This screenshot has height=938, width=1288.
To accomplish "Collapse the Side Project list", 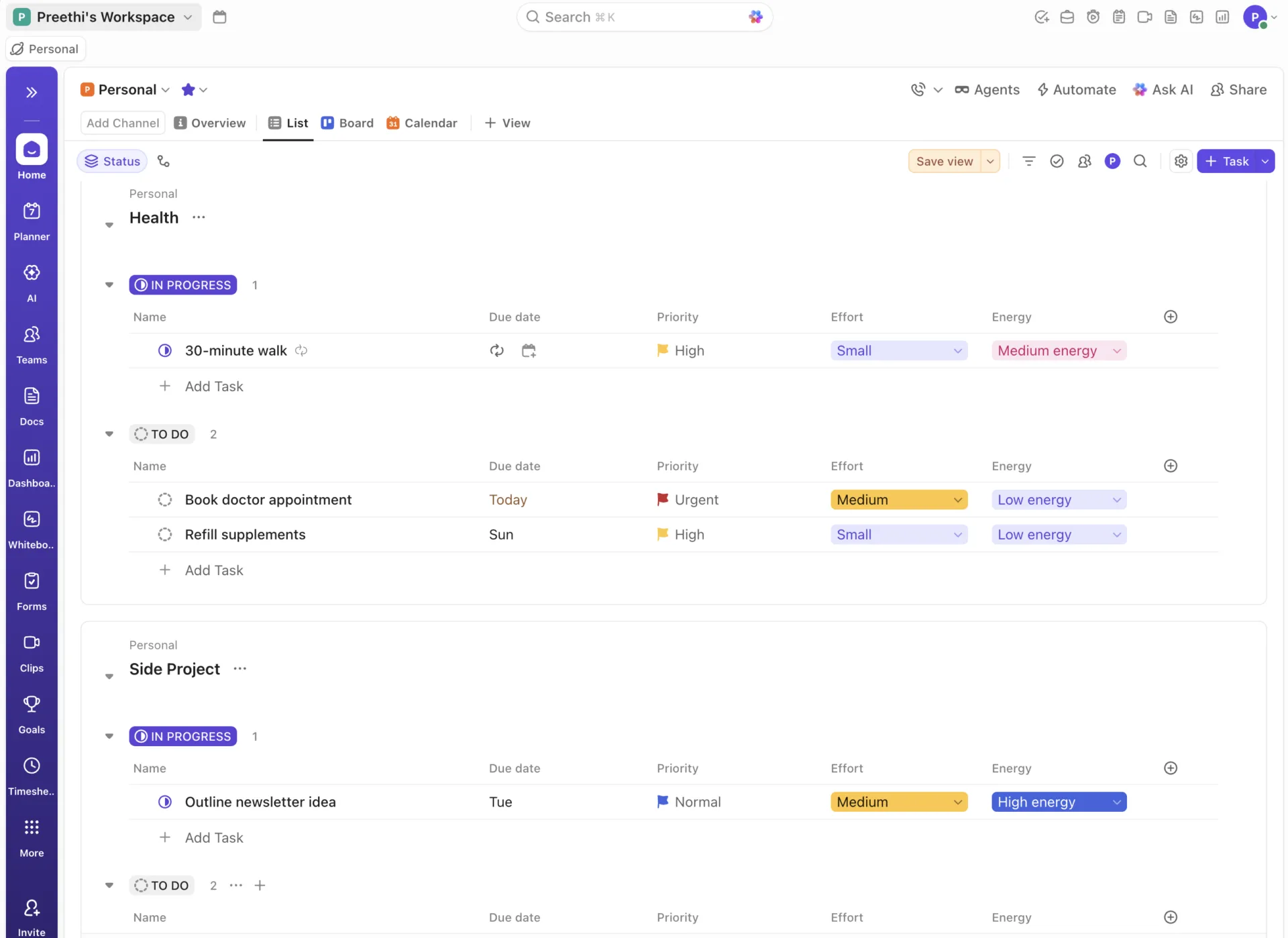I will [x=109, y=676].
